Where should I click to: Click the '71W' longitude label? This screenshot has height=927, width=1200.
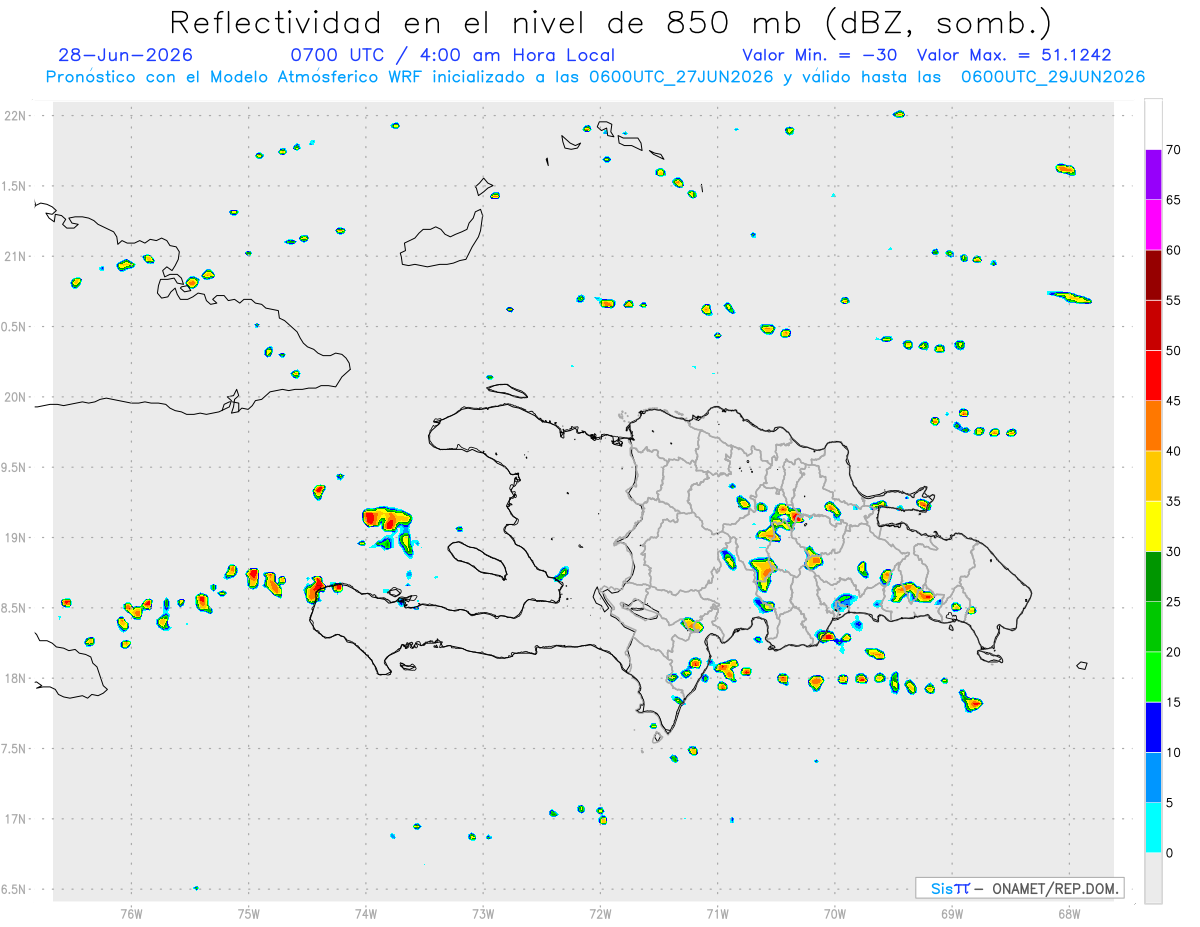pos(717,912)
